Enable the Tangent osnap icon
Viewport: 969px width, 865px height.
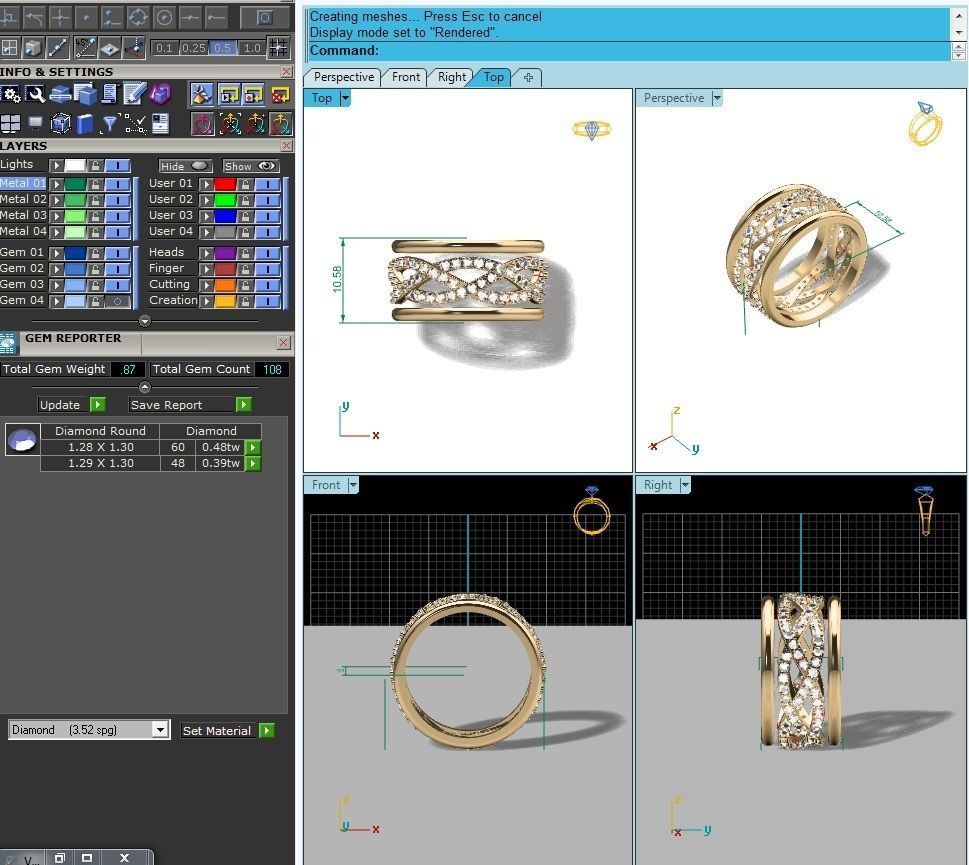(34, 17)
